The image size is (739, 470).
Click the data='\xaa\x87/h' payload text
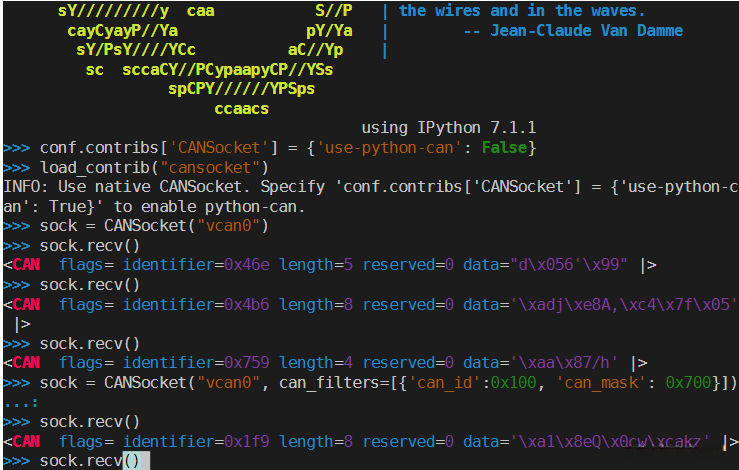[541, 363]
